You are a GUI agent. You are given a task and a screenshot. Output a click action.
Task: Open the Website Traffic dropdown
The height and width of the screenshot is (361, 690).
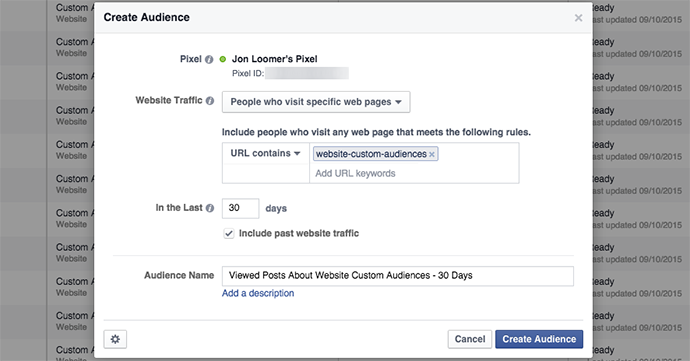click(316, 102)
